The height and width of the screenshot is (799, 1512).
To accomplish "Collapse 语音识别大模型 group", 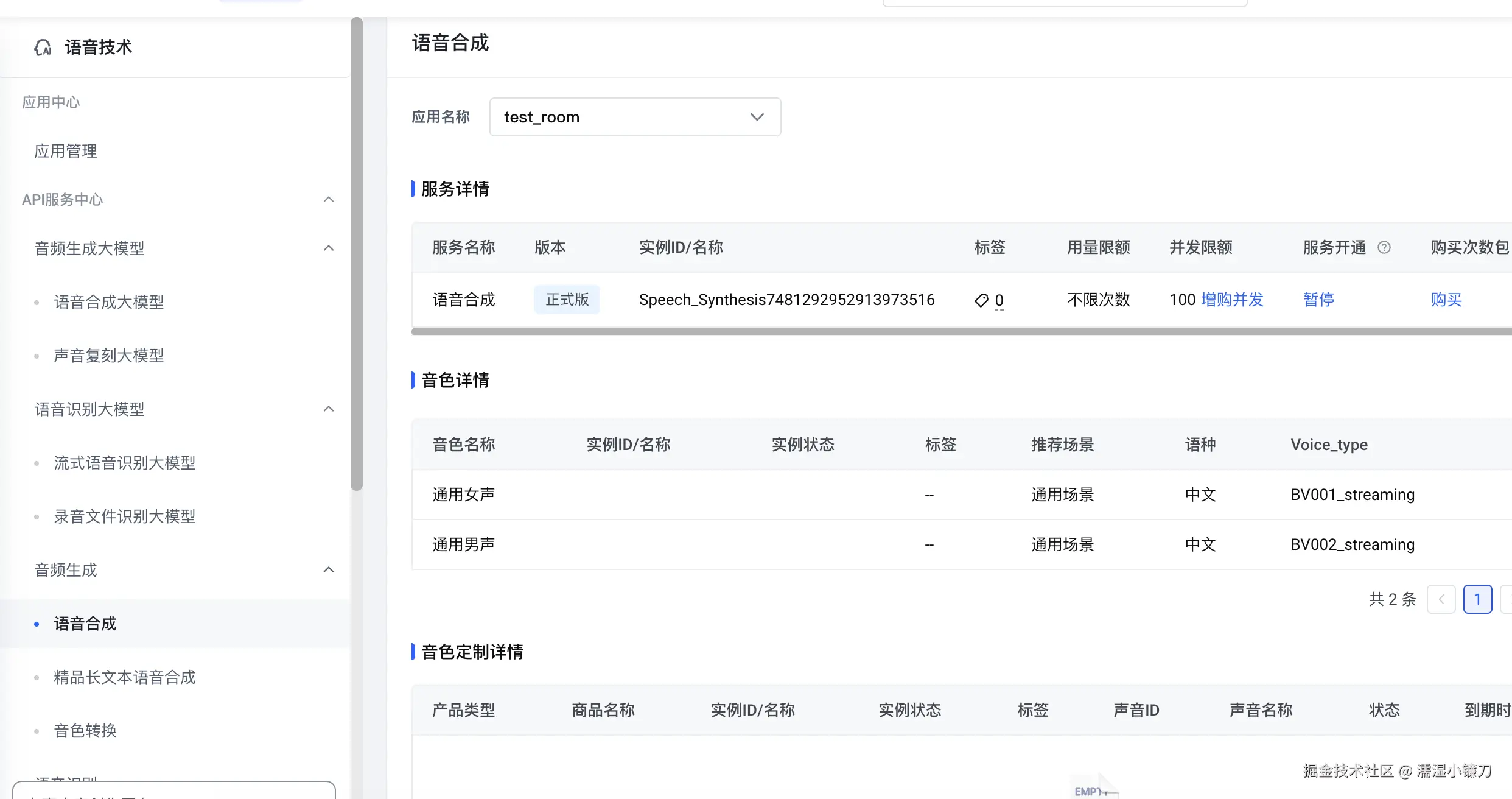I will click(x=329, y=409).
